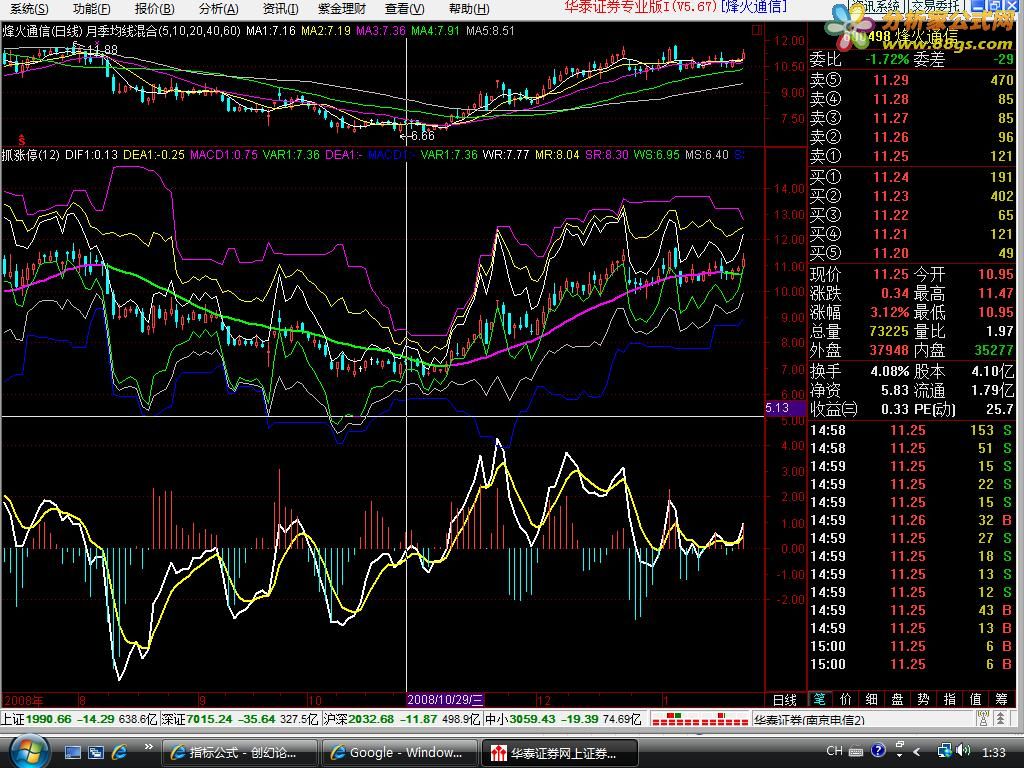Launch Internet Explorer from quick launch

[120, 752]
